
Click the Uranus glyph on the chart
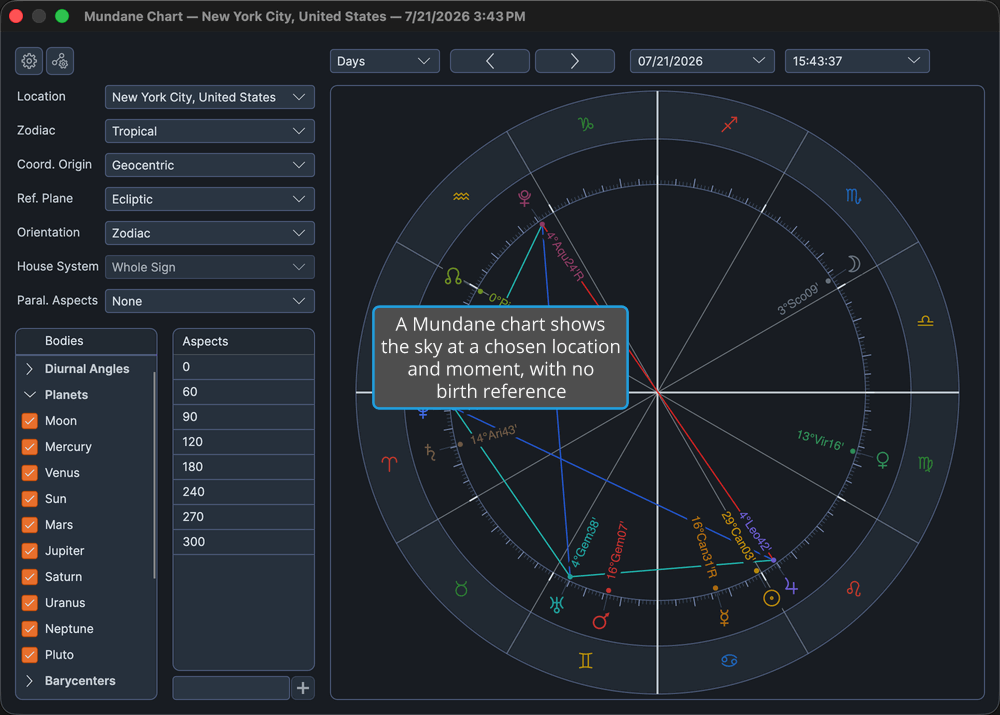(x=557, y=605)
